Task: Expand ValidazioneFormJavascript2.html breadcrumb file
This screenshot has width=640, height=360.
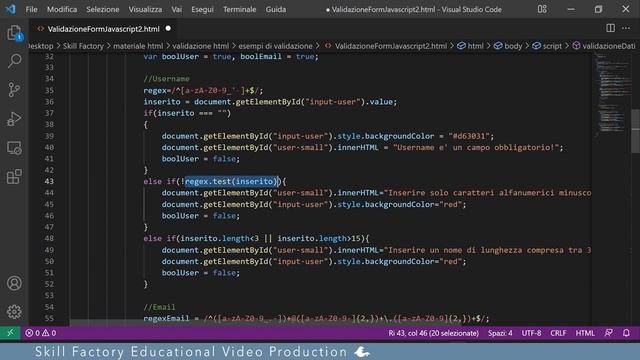Action: pyautogui.click(x=391, y=46)
